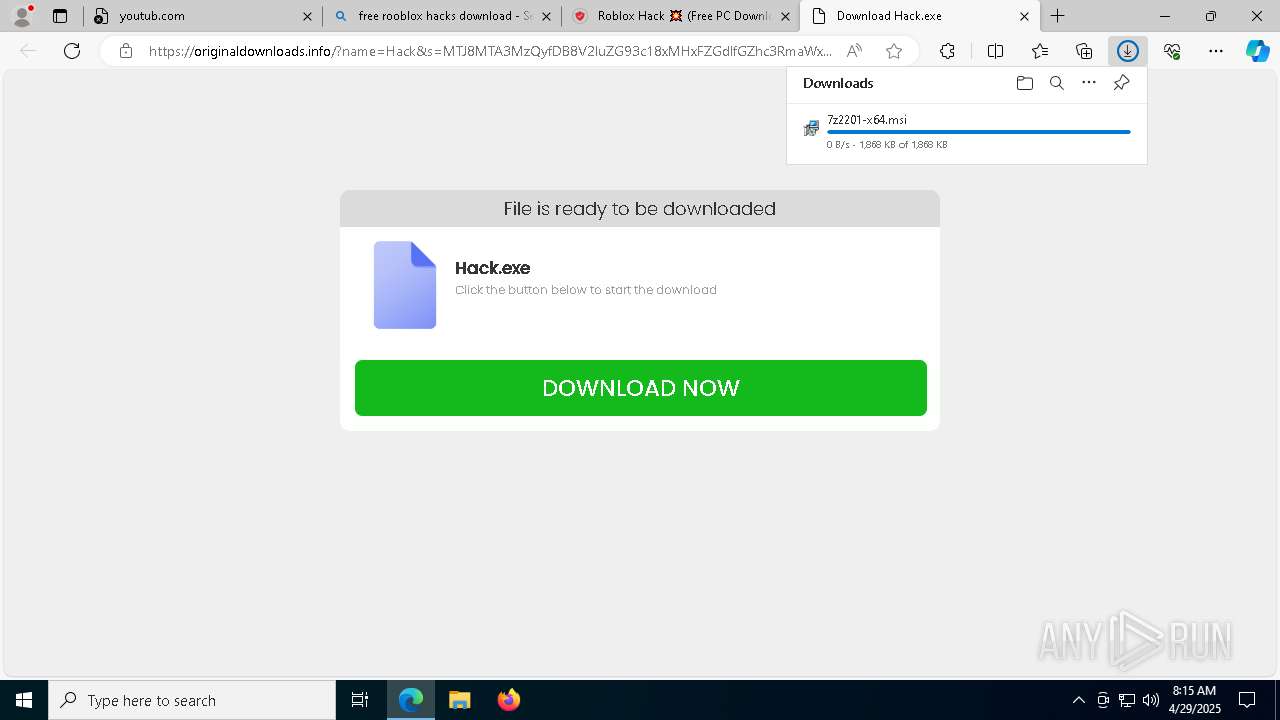Open the taskbar clock and date
The height and width of the screenshot is (720, 1280).
[x=1194, y=700]
